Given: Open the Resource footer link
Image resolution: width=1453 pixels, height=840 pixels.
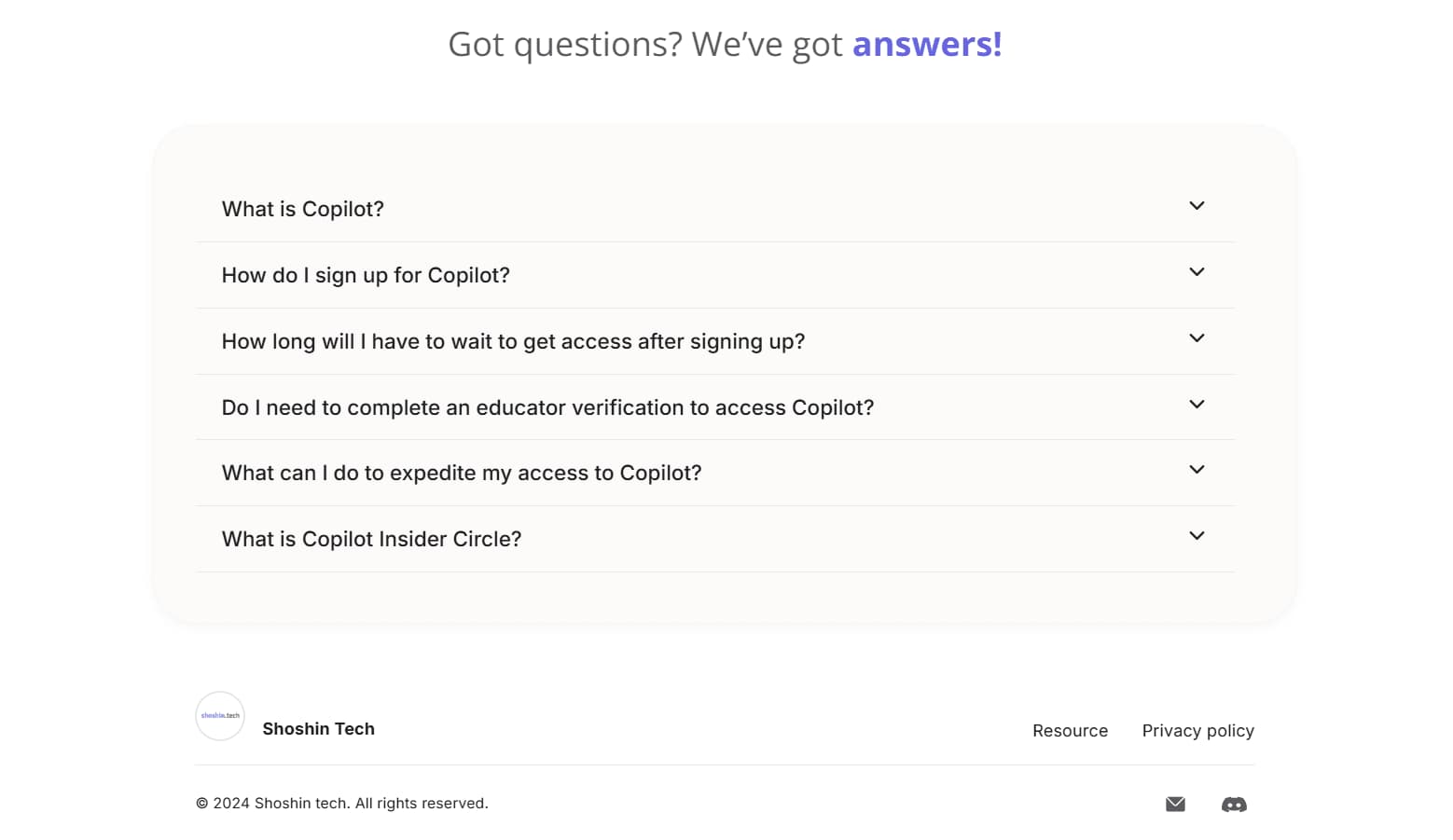Looking at the screenshot, I should (1070, 731).
